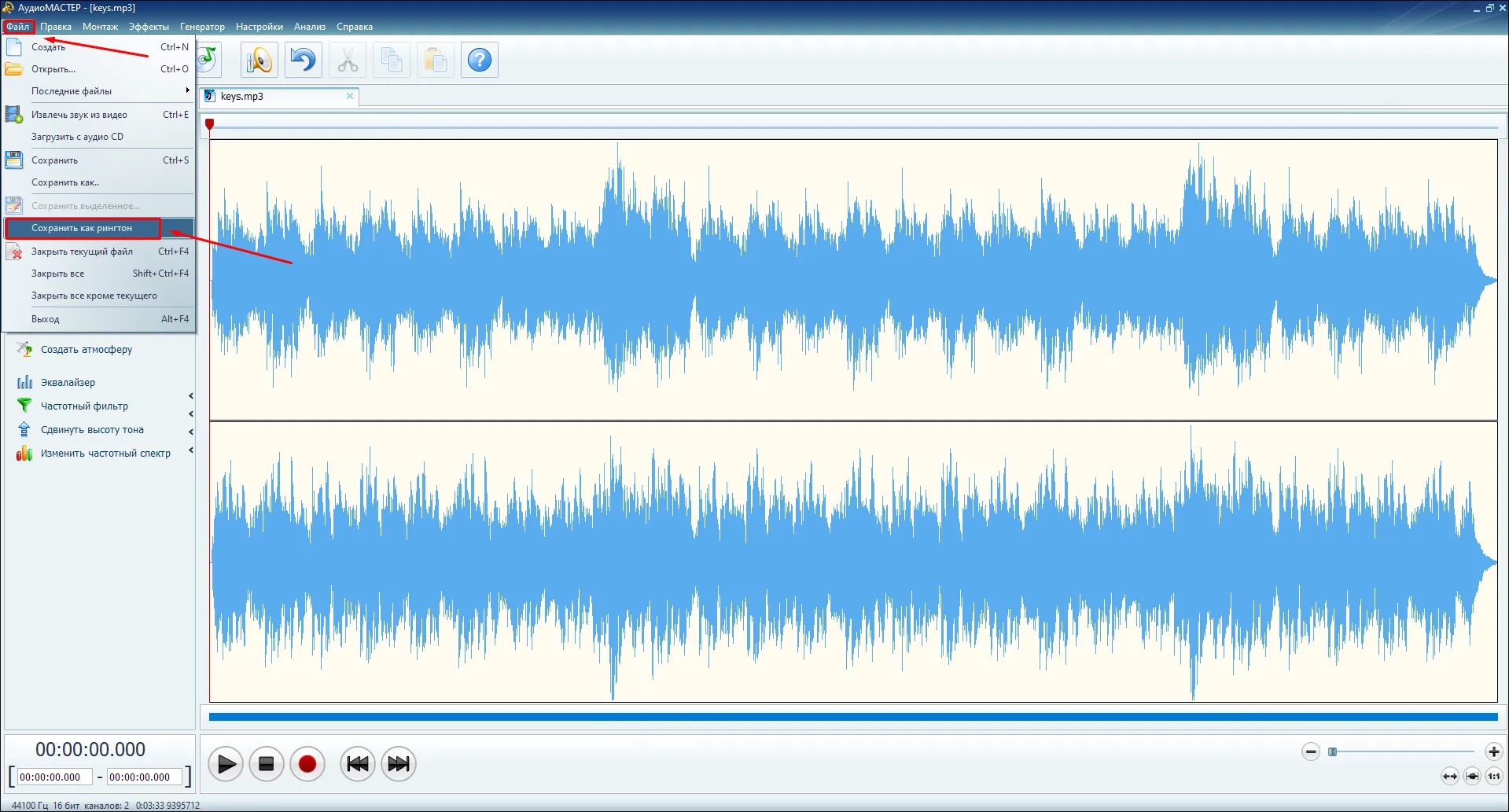
Task: Click the red playhead marker on the timeline
Action: 209,124
